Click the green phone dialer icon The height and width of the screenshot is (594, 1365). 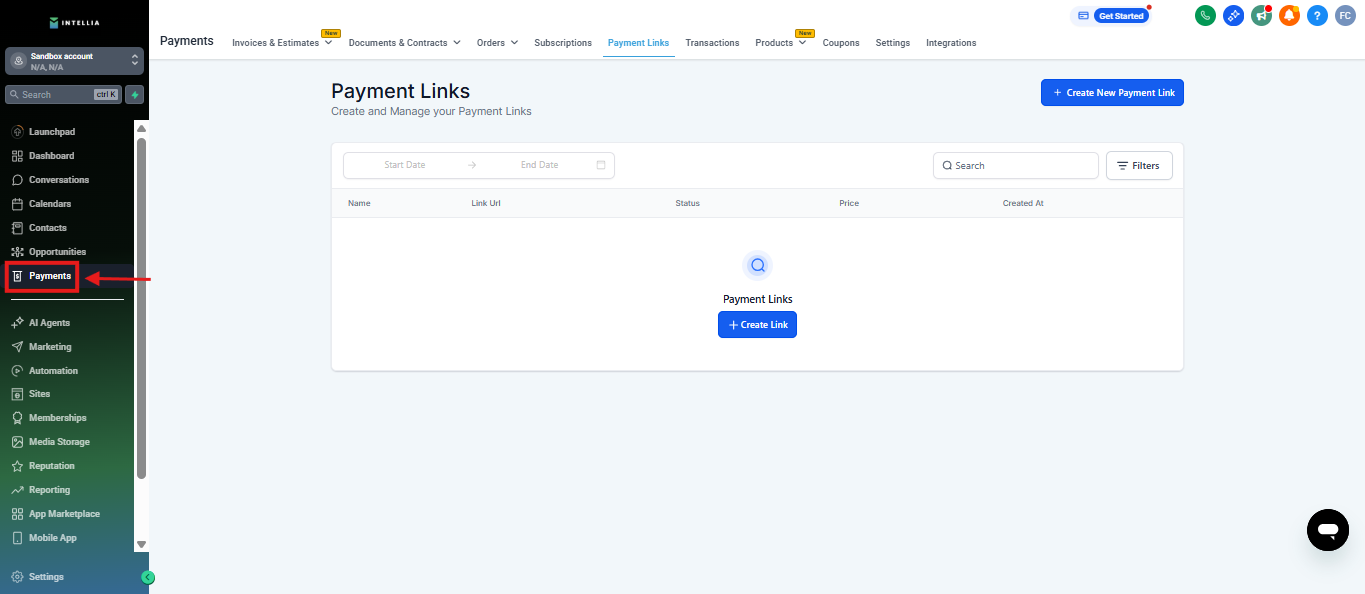pyautogui.click(x=1205, y=15)
